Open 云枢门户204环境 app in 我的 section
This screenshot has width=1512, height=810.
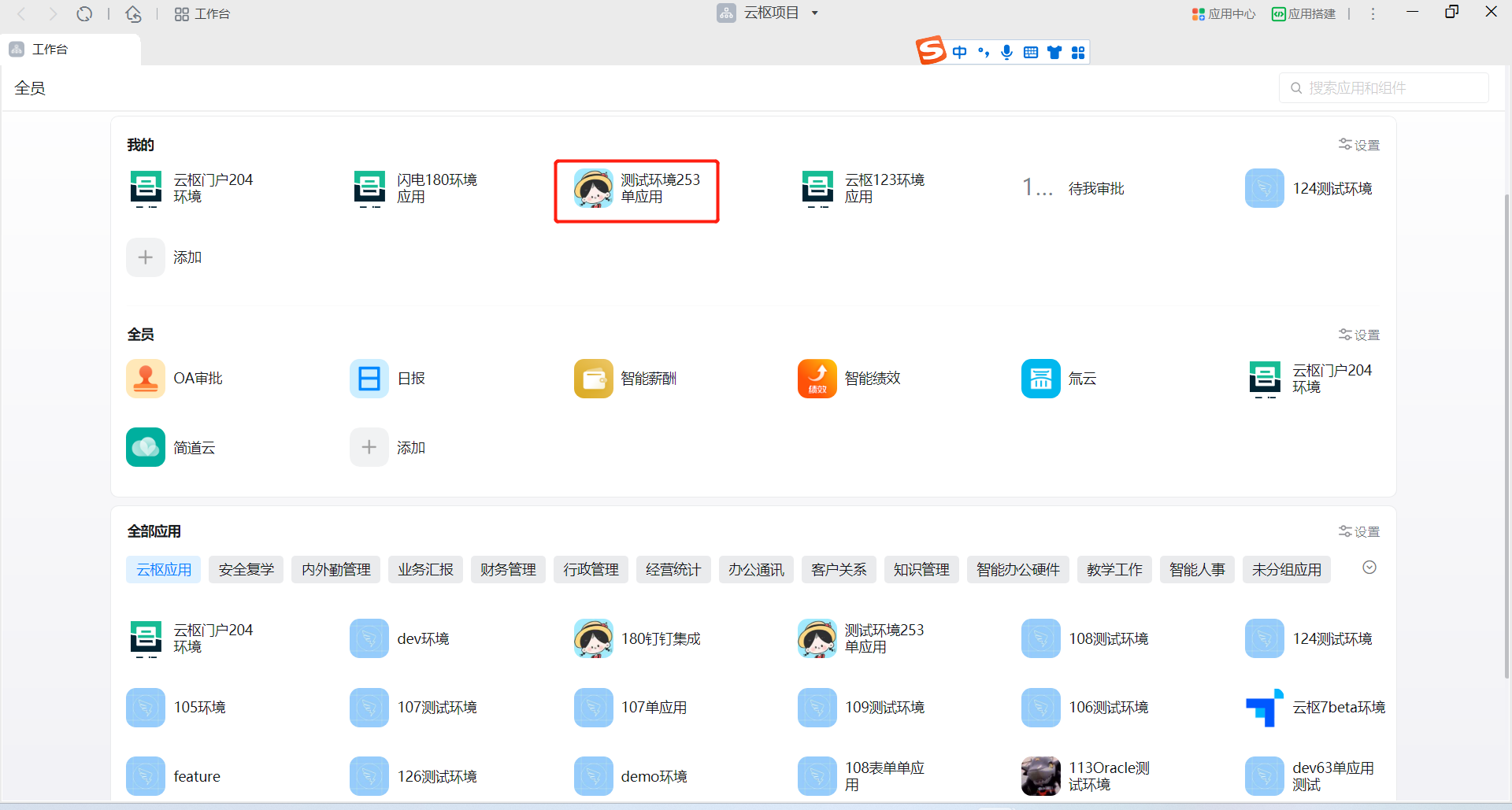click(x=146, y=189)
